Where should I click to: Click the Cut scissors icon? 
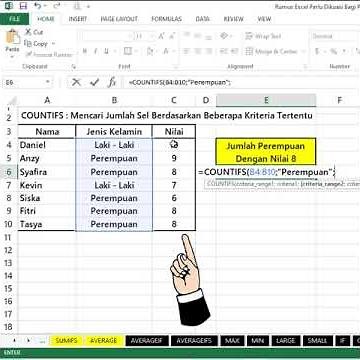(28, 32)
